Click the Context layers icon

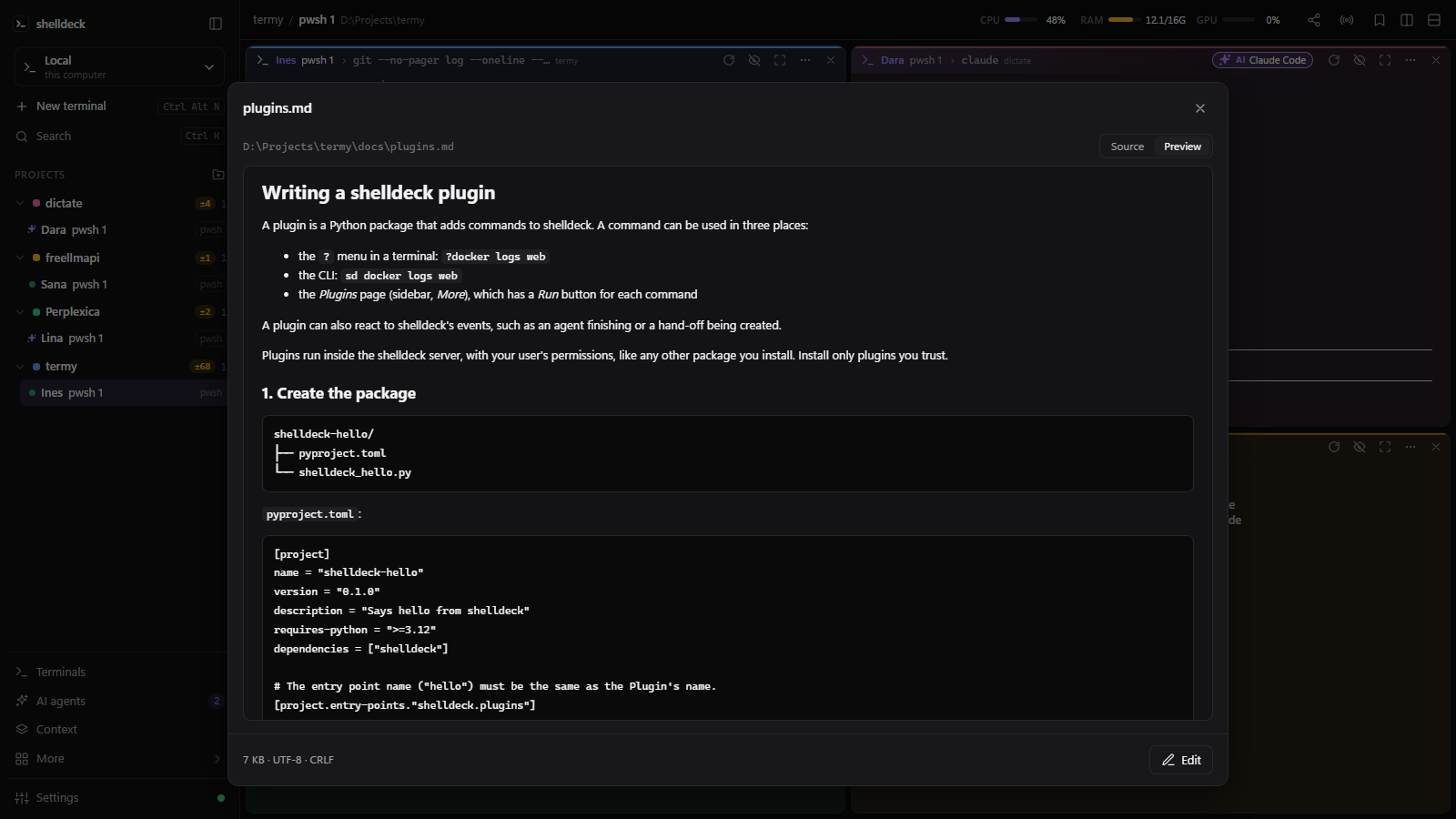coord(22,730)
